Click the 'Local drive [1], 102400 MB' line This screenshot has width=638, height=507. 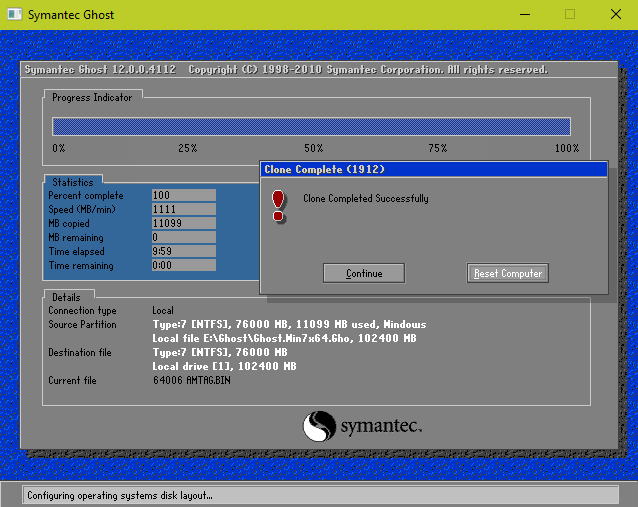224,366
